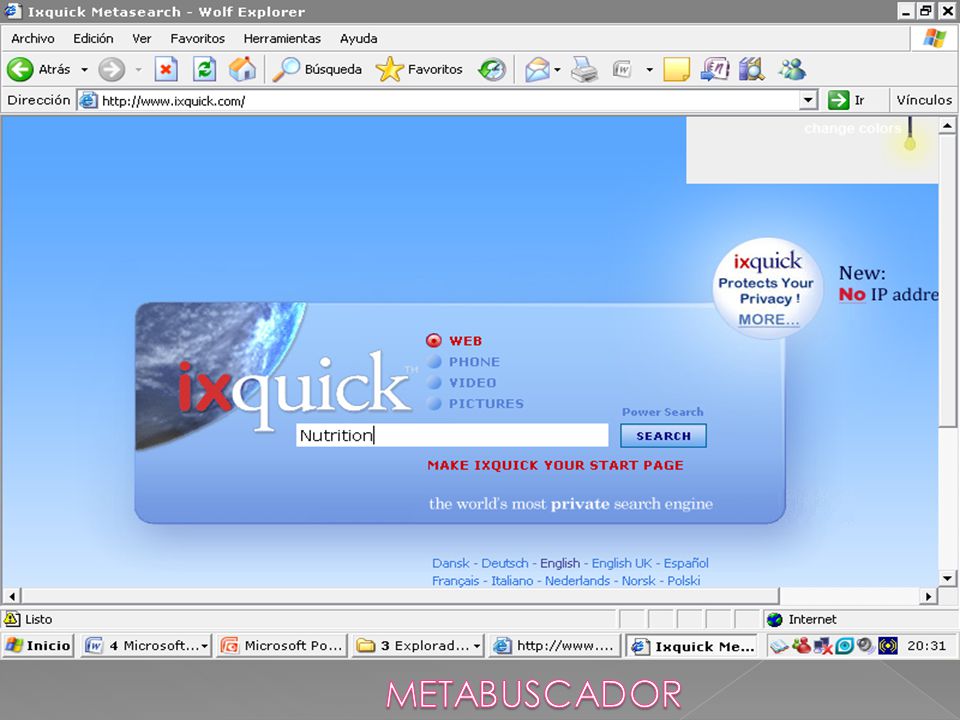Click vertical scrollbar down arrow
The width and height of the screenshot is (960, 720).
(x=947, y=577)
